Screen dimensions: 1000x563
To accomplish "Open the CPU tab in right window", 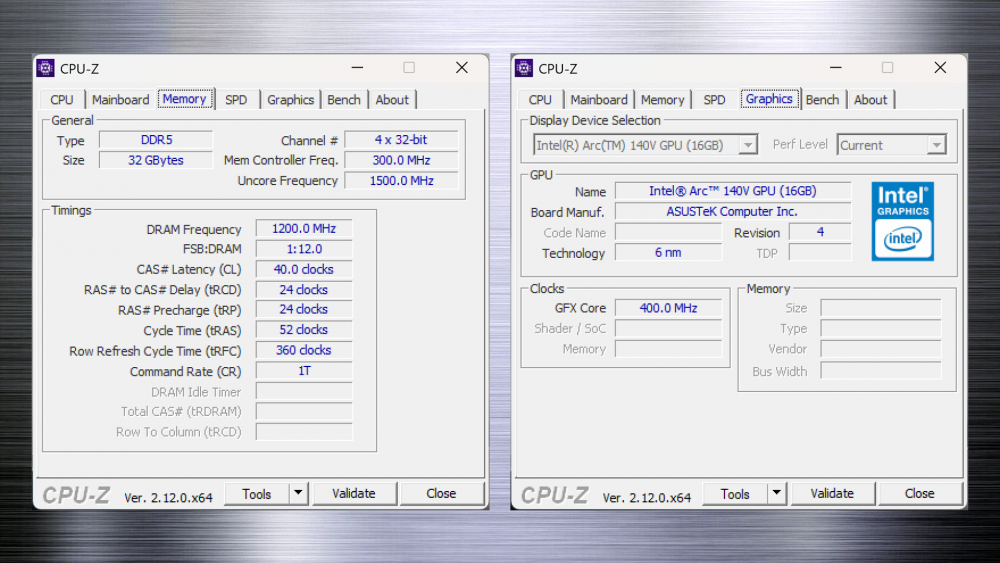I will (x=540, y=99).
